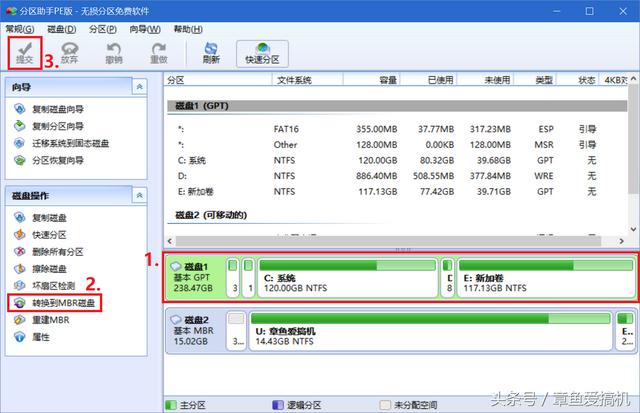The width and height of the screenshot is (640, 413).
Task: Open the 向导(W) menu
Action: (x=145, y=29)
